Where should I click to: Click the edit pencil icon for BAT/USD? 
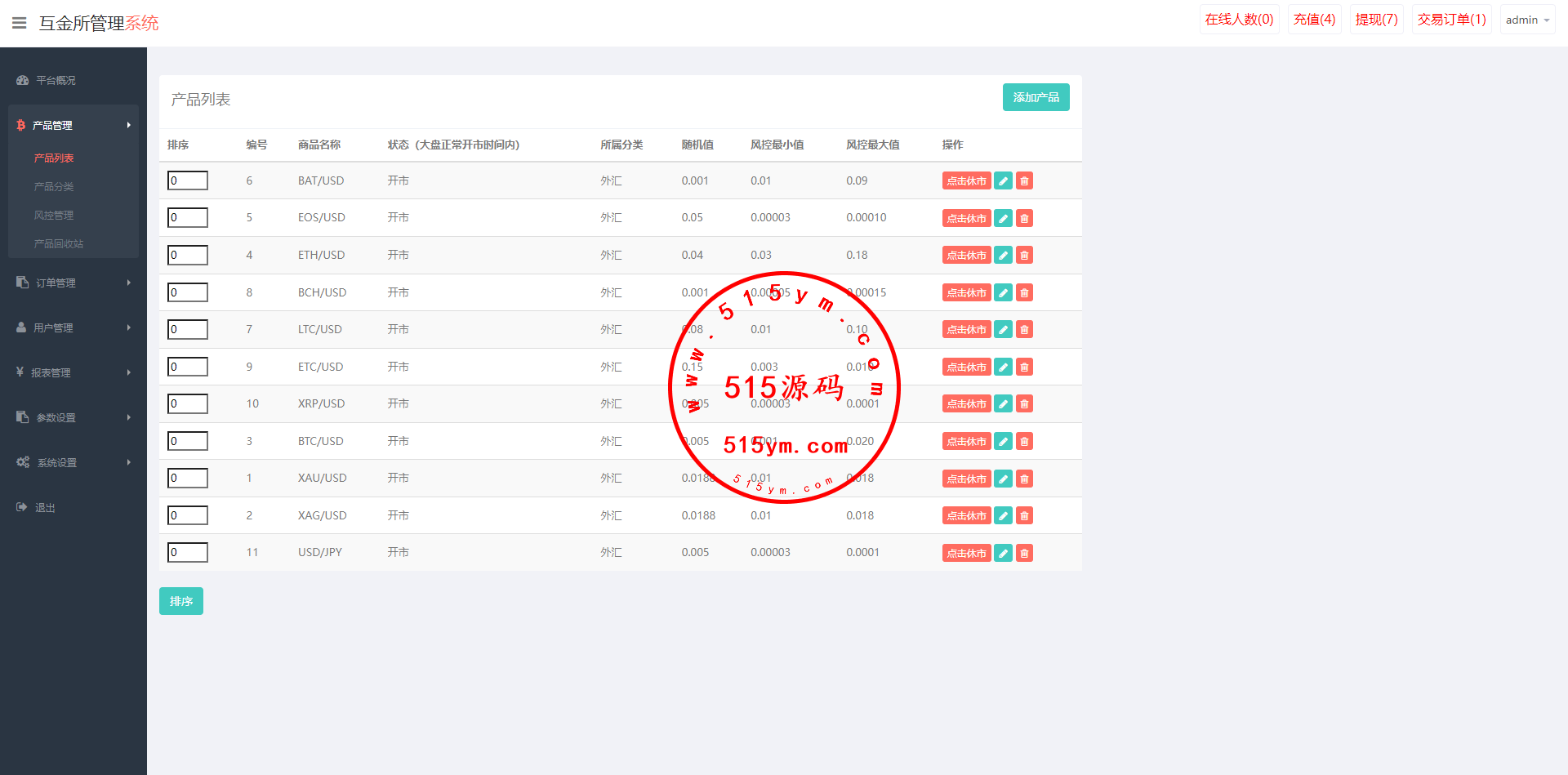[x=1003, y=181]
